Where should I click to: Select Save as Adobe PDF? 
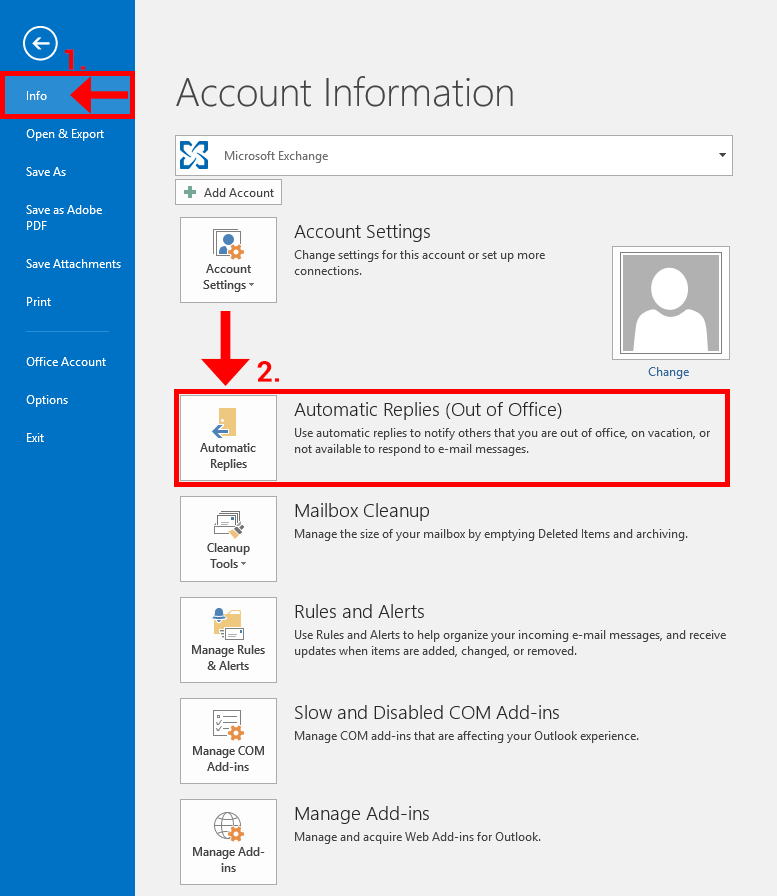[x=64, y=217]
